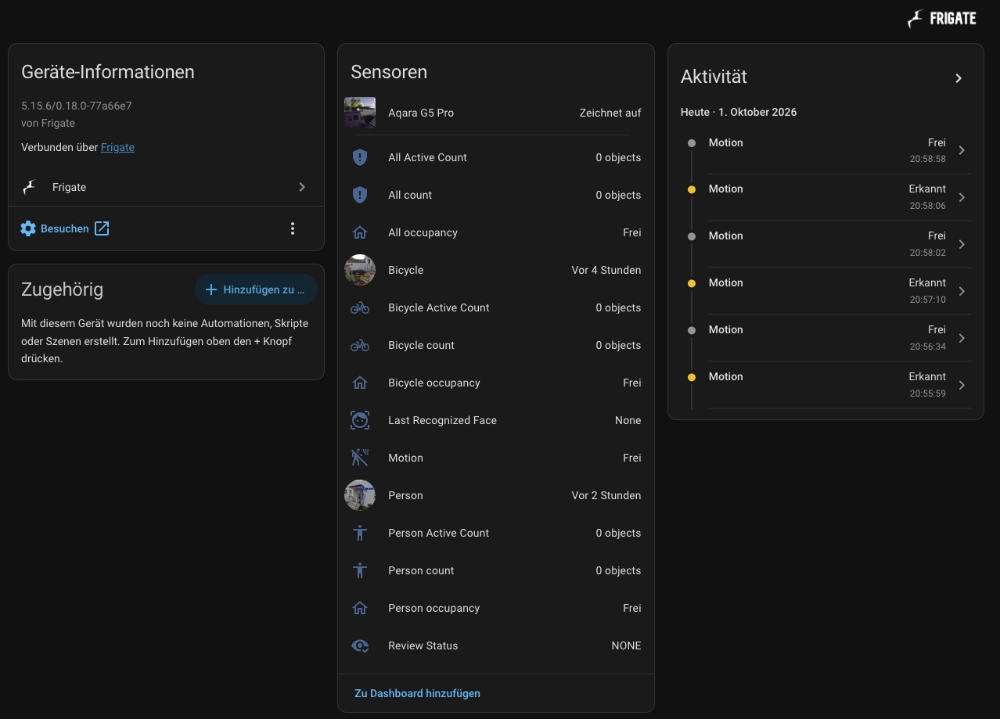Click the Frigate logo at top right
The width and height of the screenshot is (1000, 719).
pos(941,19)
